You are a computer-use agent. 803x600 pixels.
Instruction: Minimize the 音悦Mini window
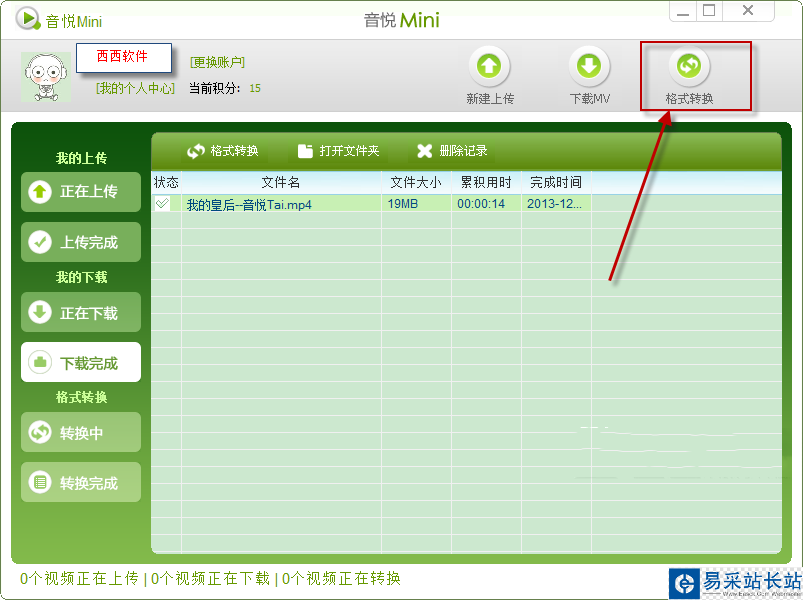coord(683,11)
